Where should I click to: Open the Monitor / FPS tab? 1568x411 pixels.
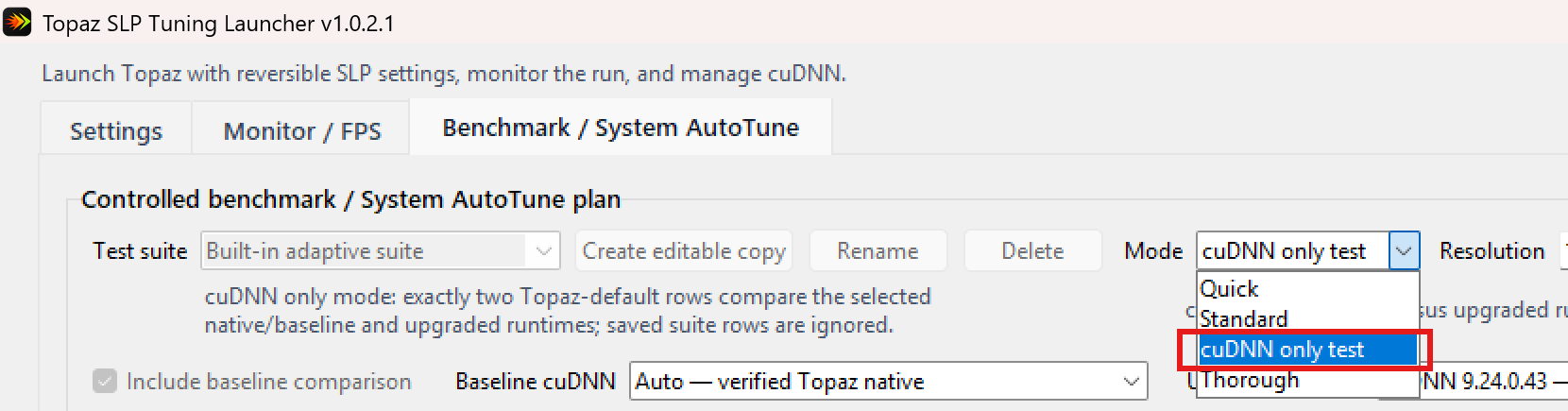coord(302,129)
